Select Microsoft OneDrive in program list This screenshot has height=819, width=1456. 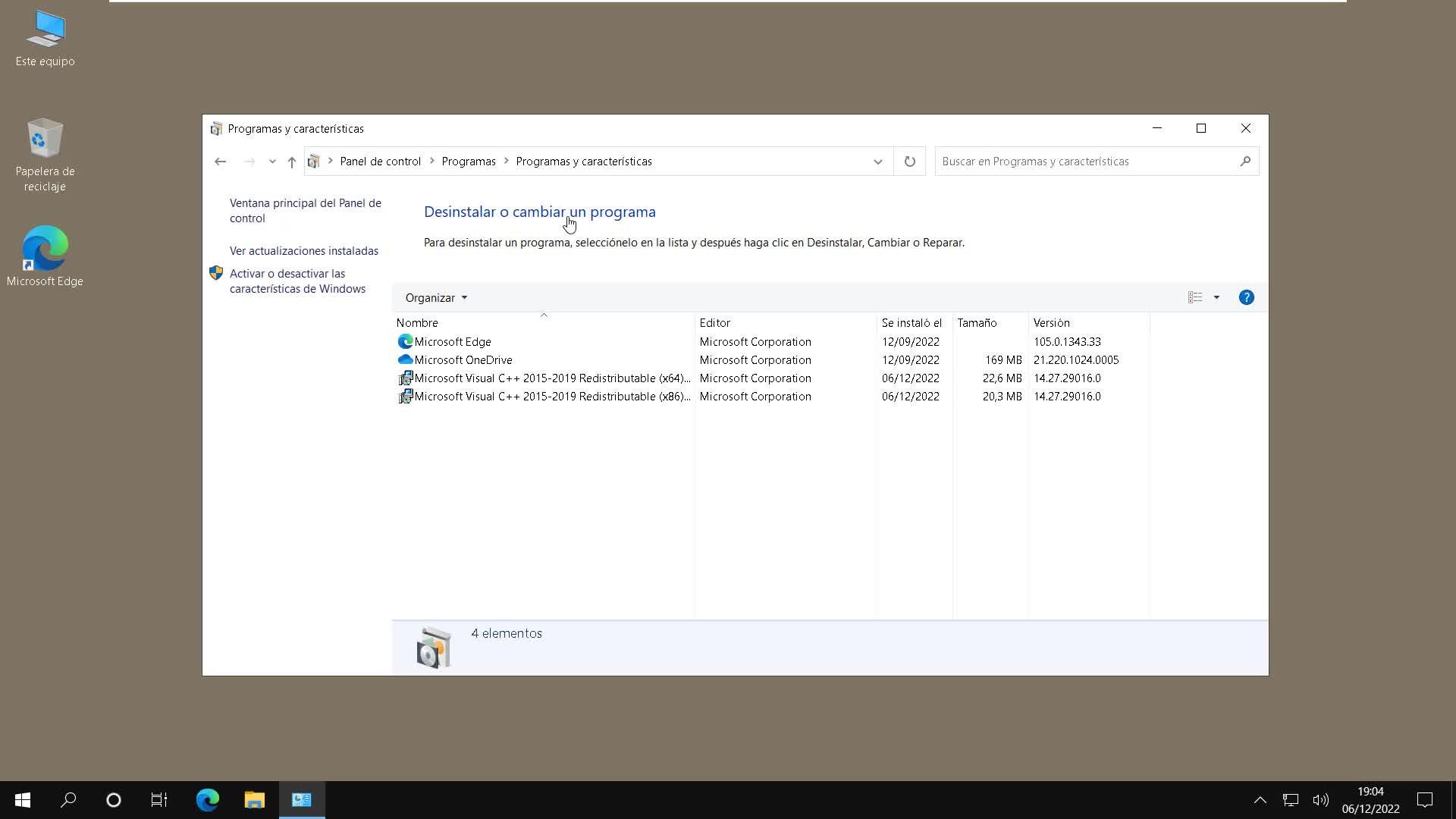point(463,359)
